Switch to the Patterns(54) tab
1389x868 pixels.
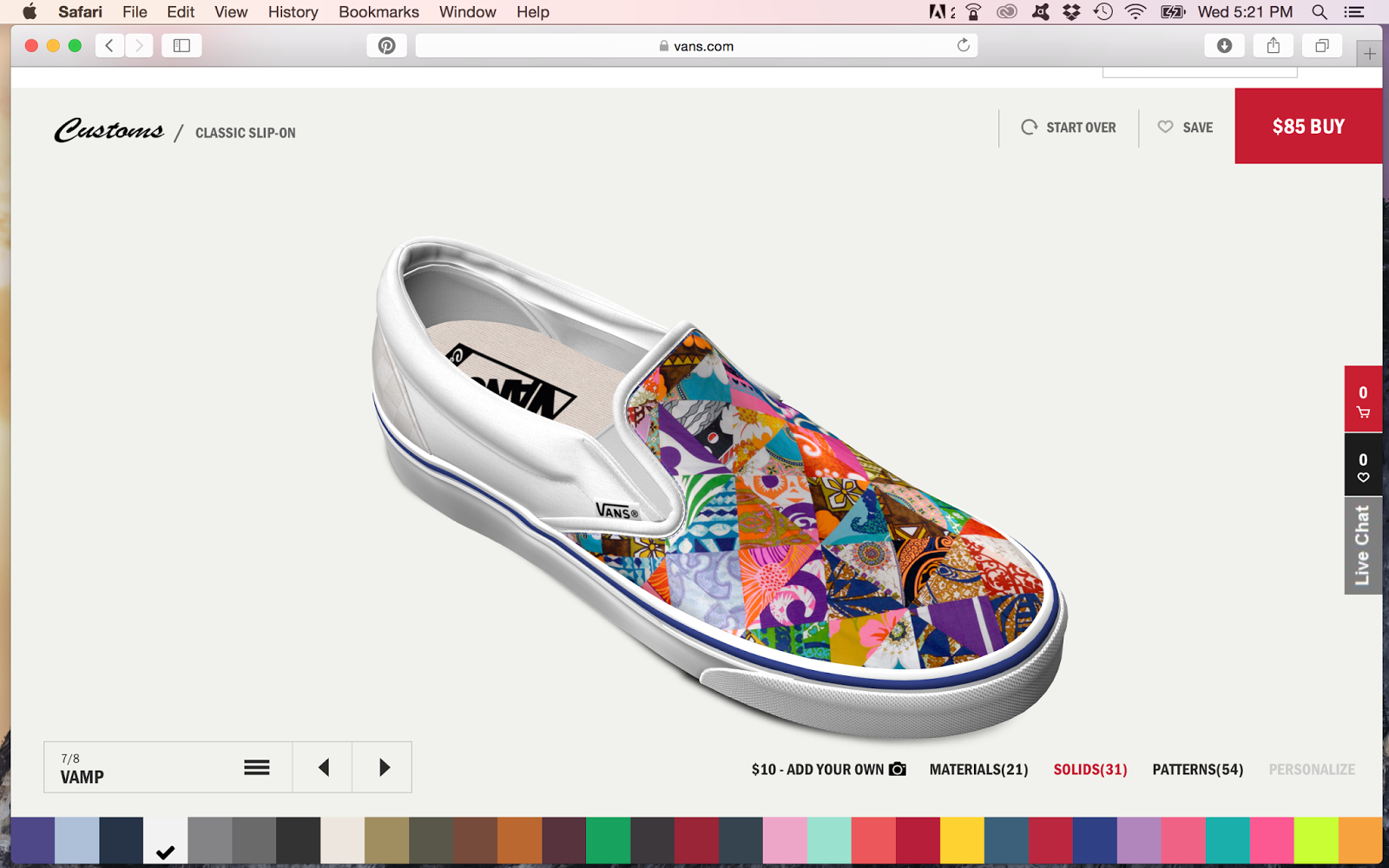pos(1197,769)
